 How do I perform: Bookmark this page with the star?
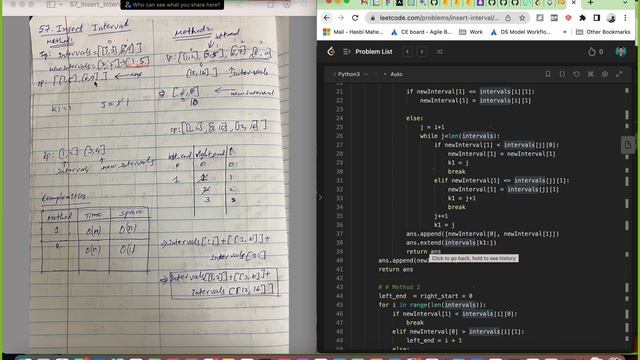(522, 18)
